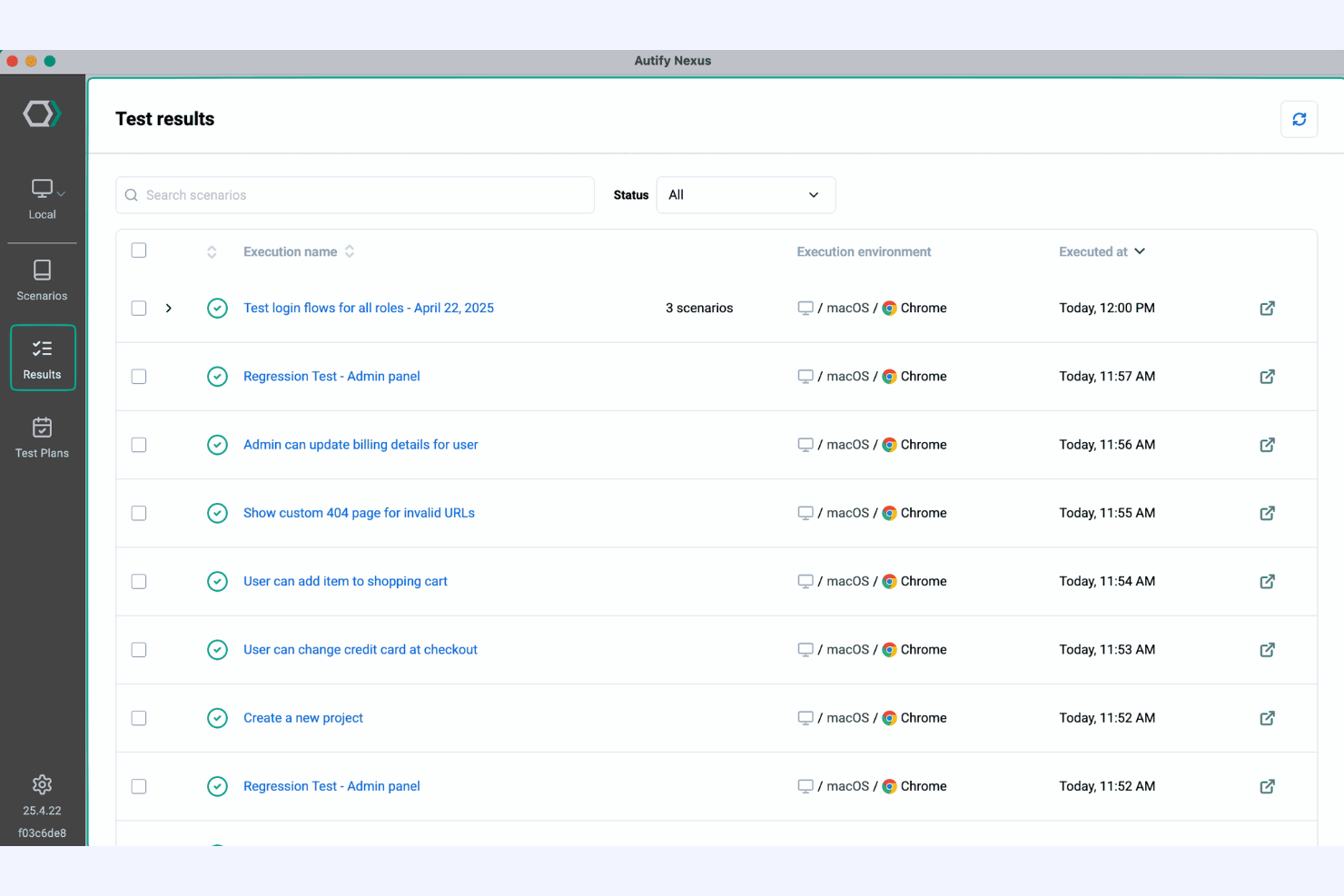
Task: Open the Status filter dropdown
Action: click(x=746, y=194)
